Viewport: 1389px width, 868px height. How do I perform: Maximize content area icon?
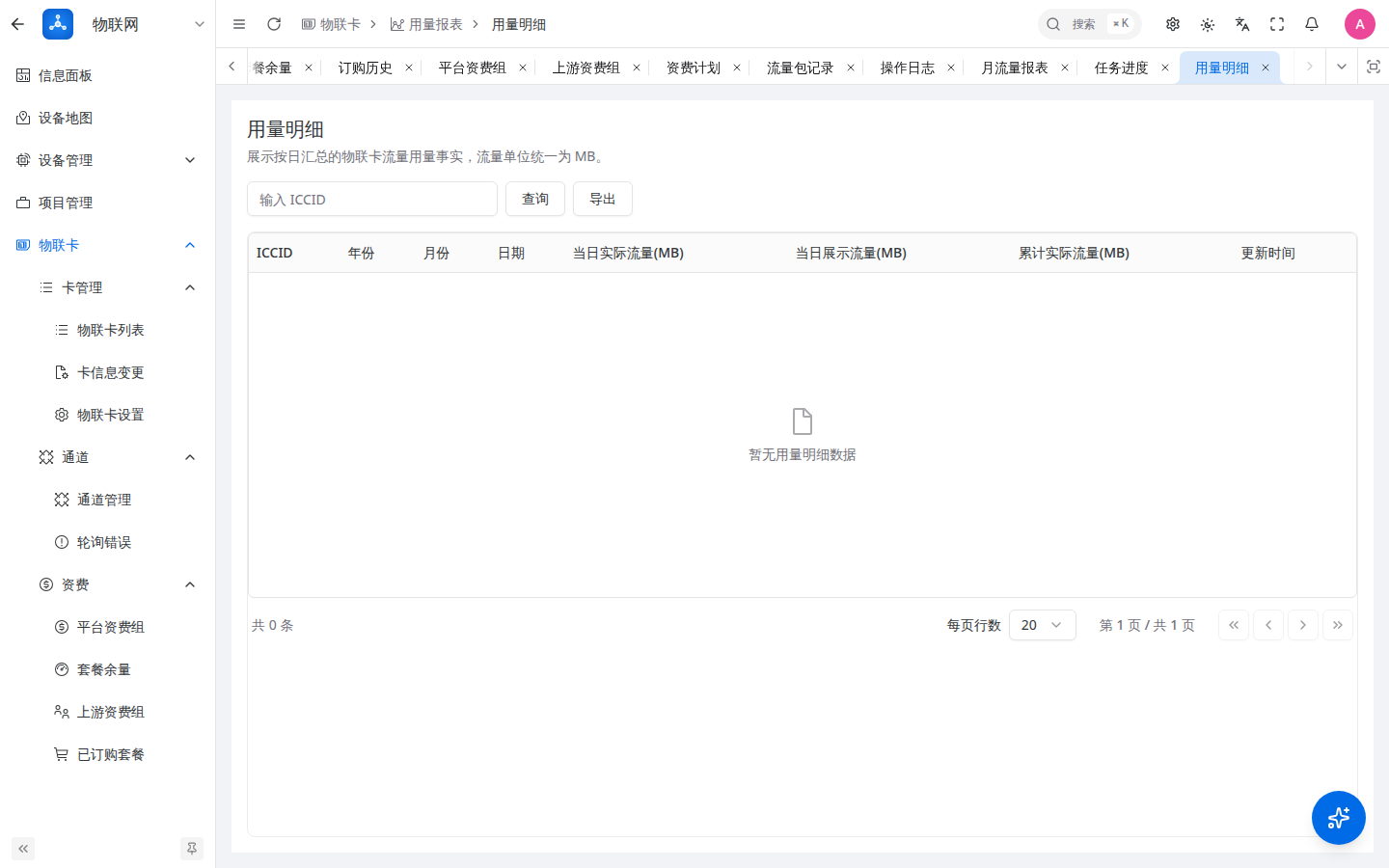tap(1374, 67)
